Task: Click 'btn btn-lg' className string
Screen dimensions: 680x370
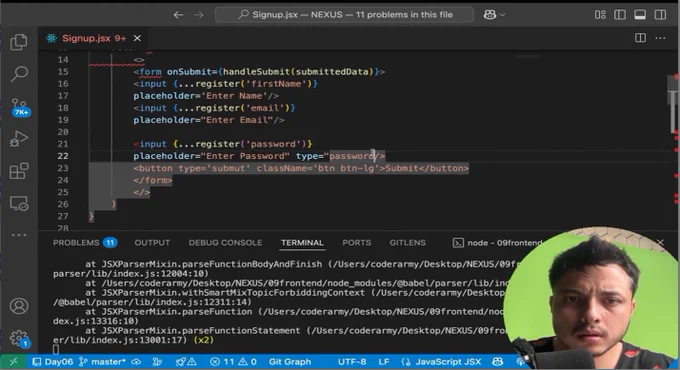Action: tap(346, 168)
